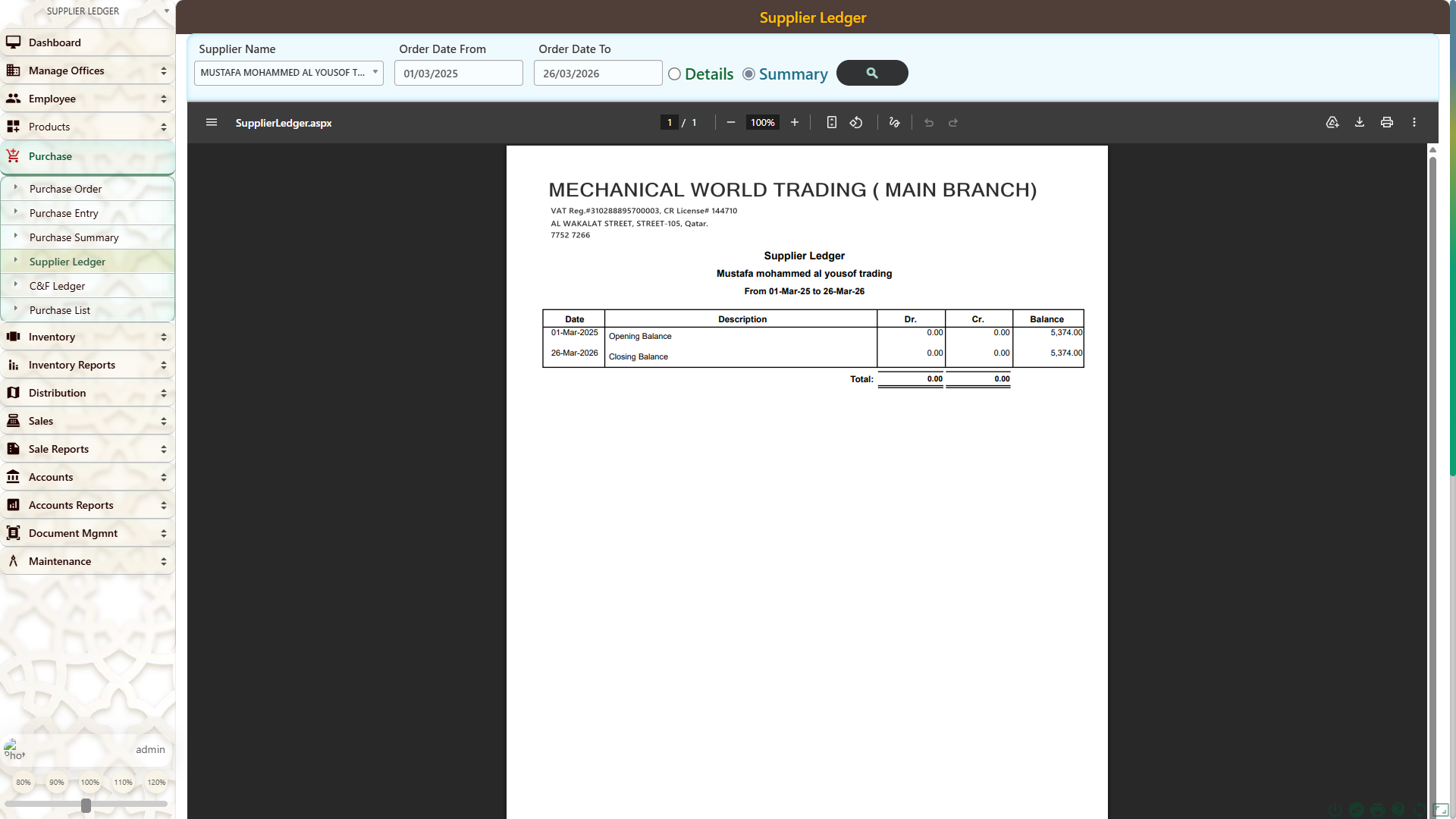Click the Dashboard link in sidebar
Viewport: 1456px width, 819px height.
coord(55,42)
